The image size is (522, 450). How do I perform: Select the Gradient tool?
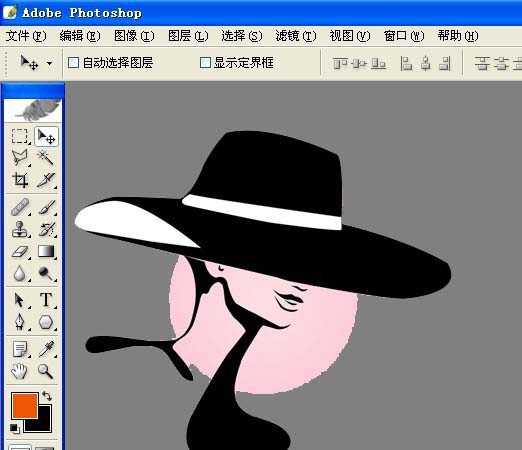[x=46, y=251]
